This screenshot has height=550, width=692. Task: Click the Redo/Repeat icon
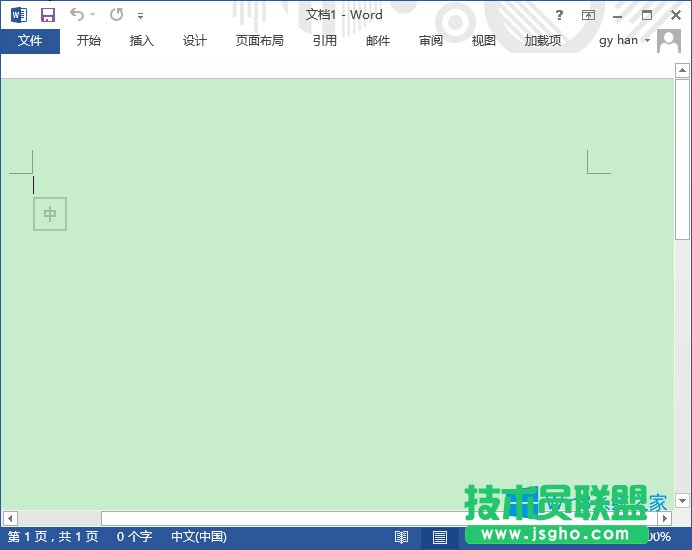[x=116, y=15]
